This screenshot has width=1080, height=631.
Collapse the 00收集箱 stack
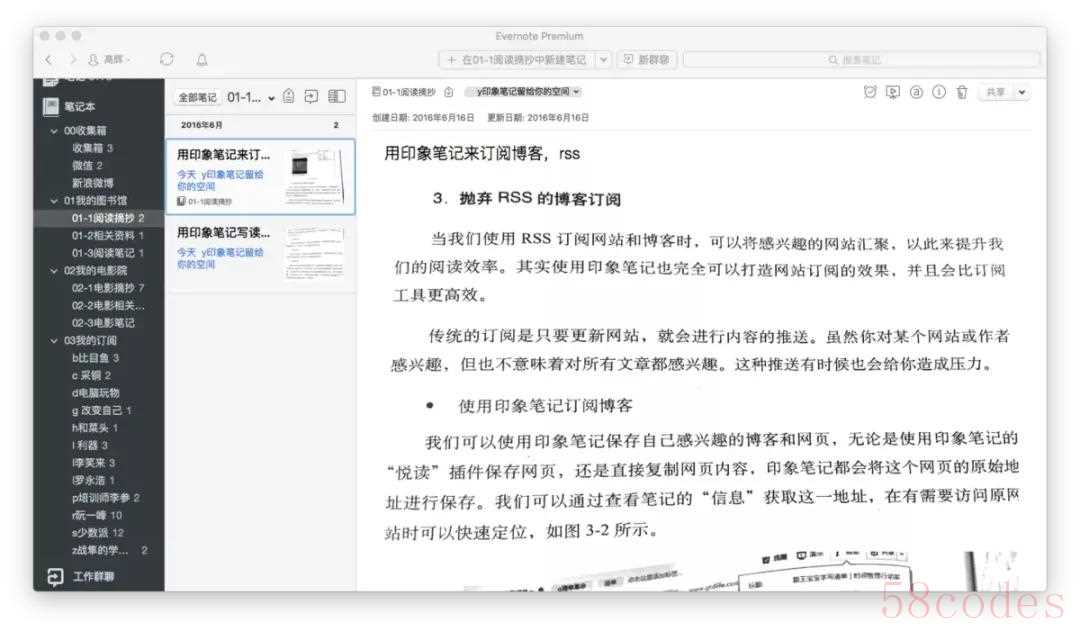pyautogui.click(x=54, y=131)
